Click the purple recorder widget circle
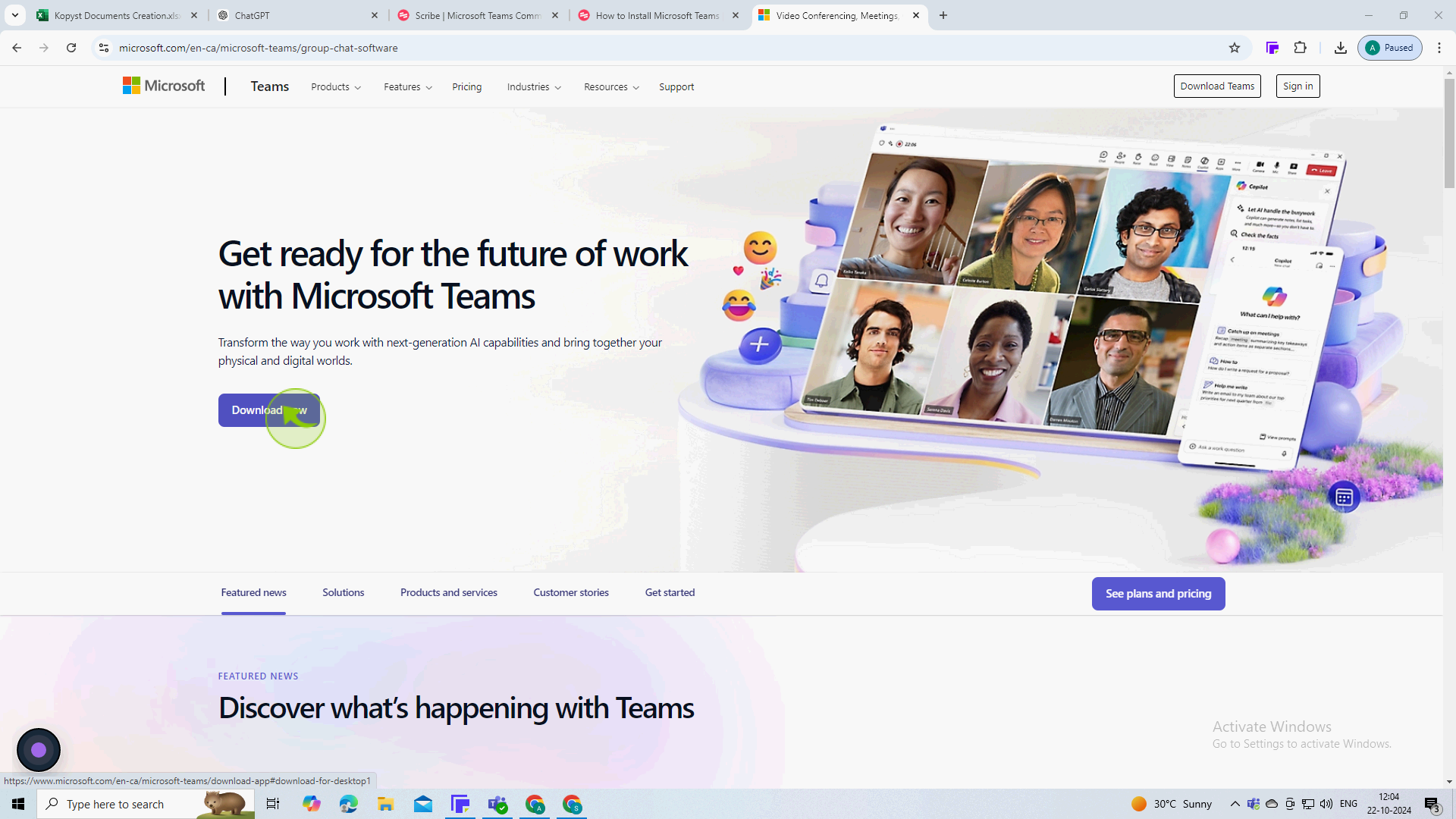The width and height of the screenshot is (1456, 819). pos(39,750)
